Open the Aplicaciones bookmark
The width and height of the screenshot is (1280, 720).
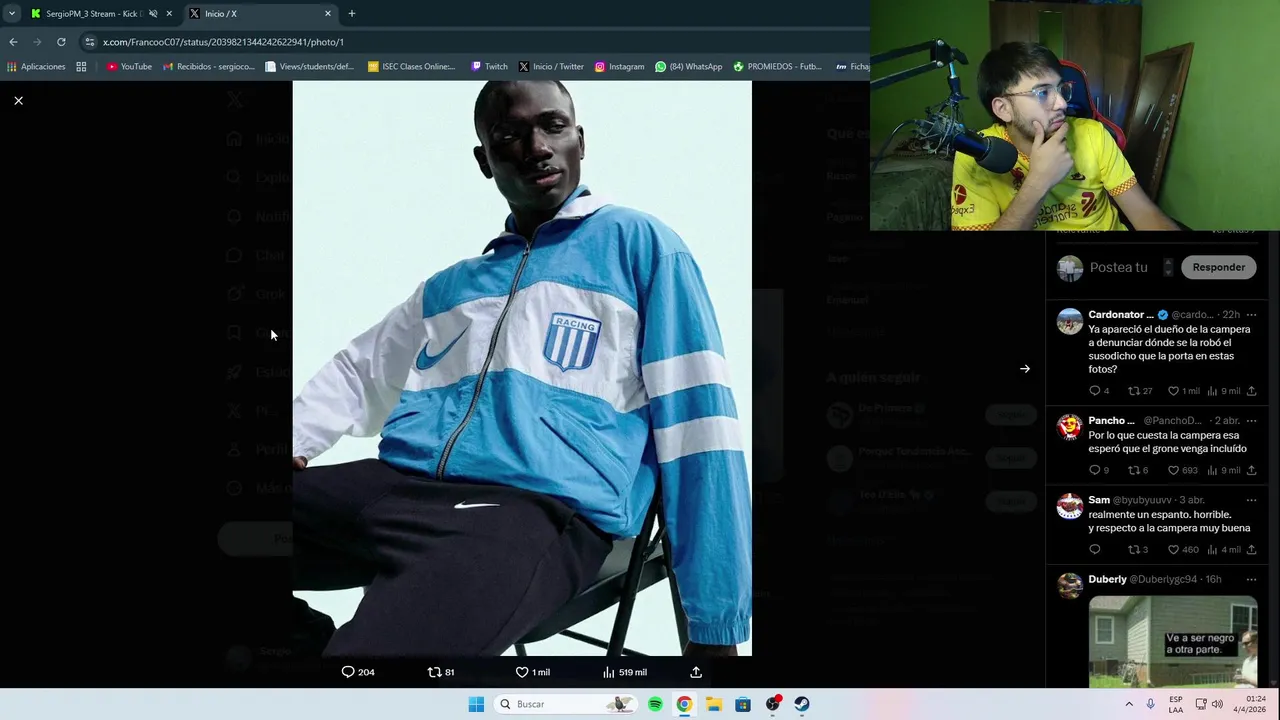coord(36,67)
